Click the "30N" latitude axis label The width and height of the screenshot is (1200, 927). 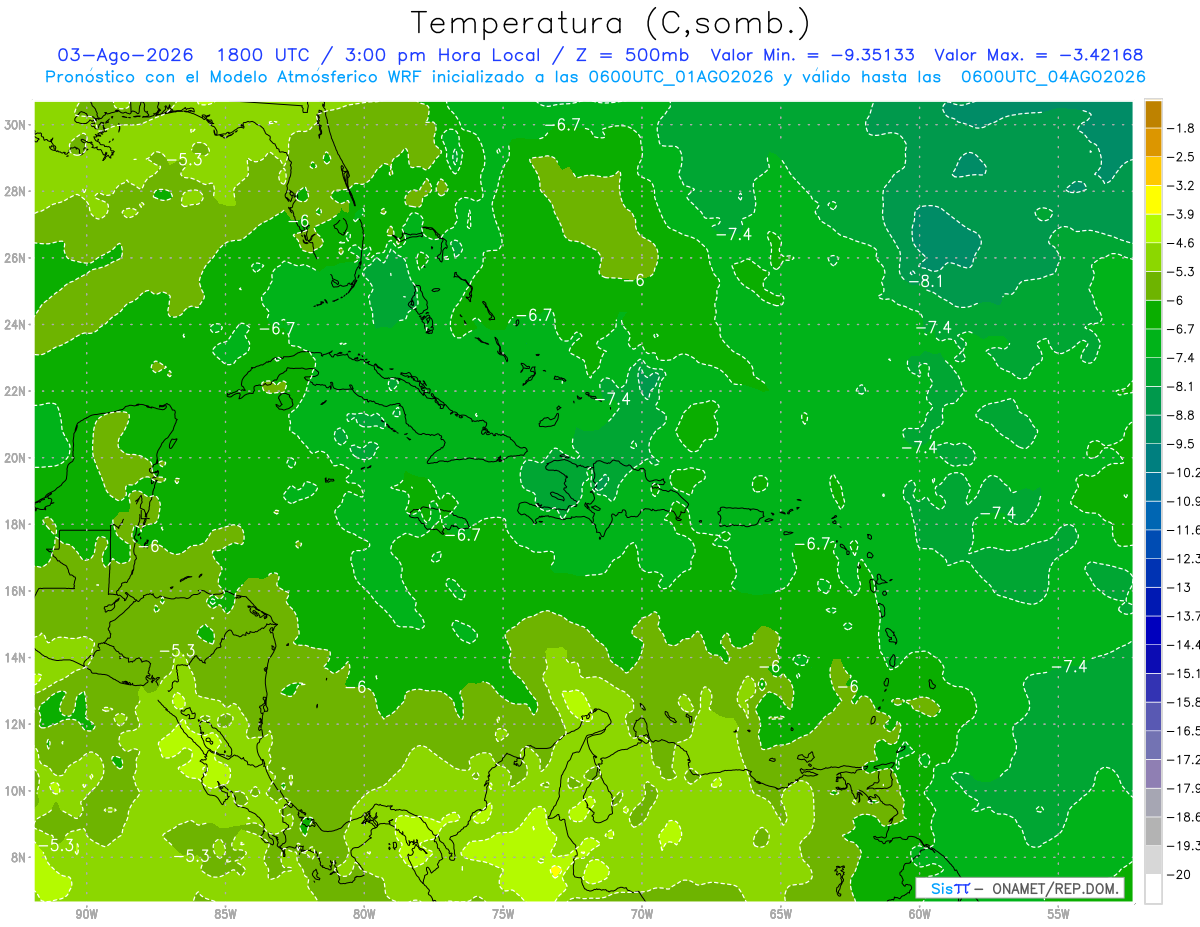coord(15,125)
